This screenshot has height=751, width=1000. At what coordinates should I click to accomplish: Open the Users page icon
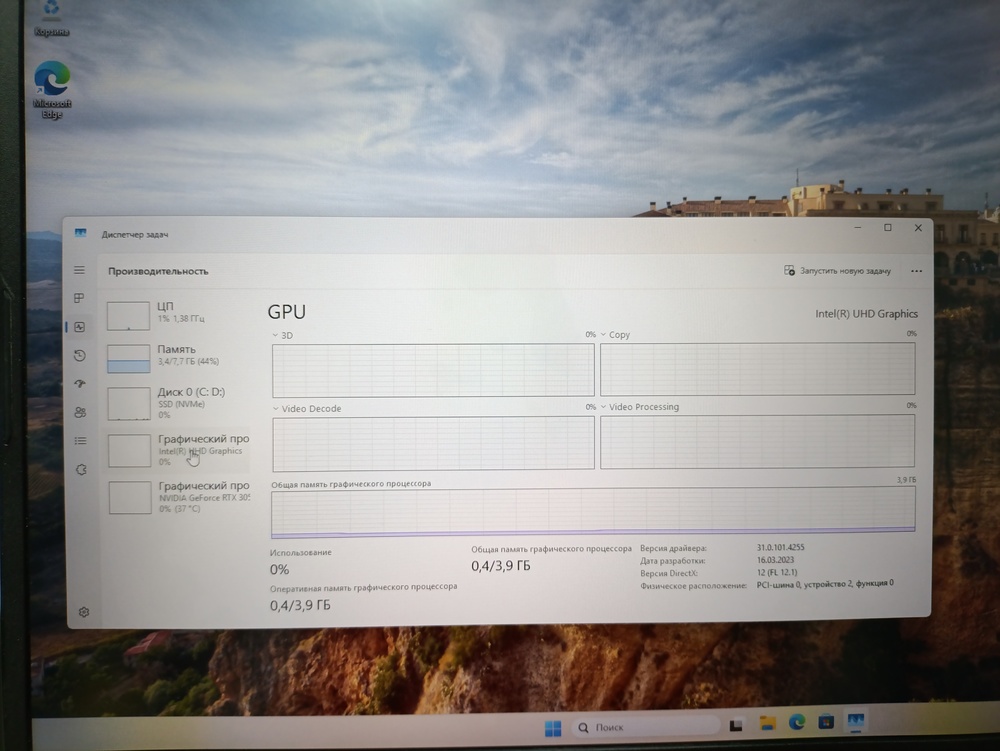pos(80,412)
